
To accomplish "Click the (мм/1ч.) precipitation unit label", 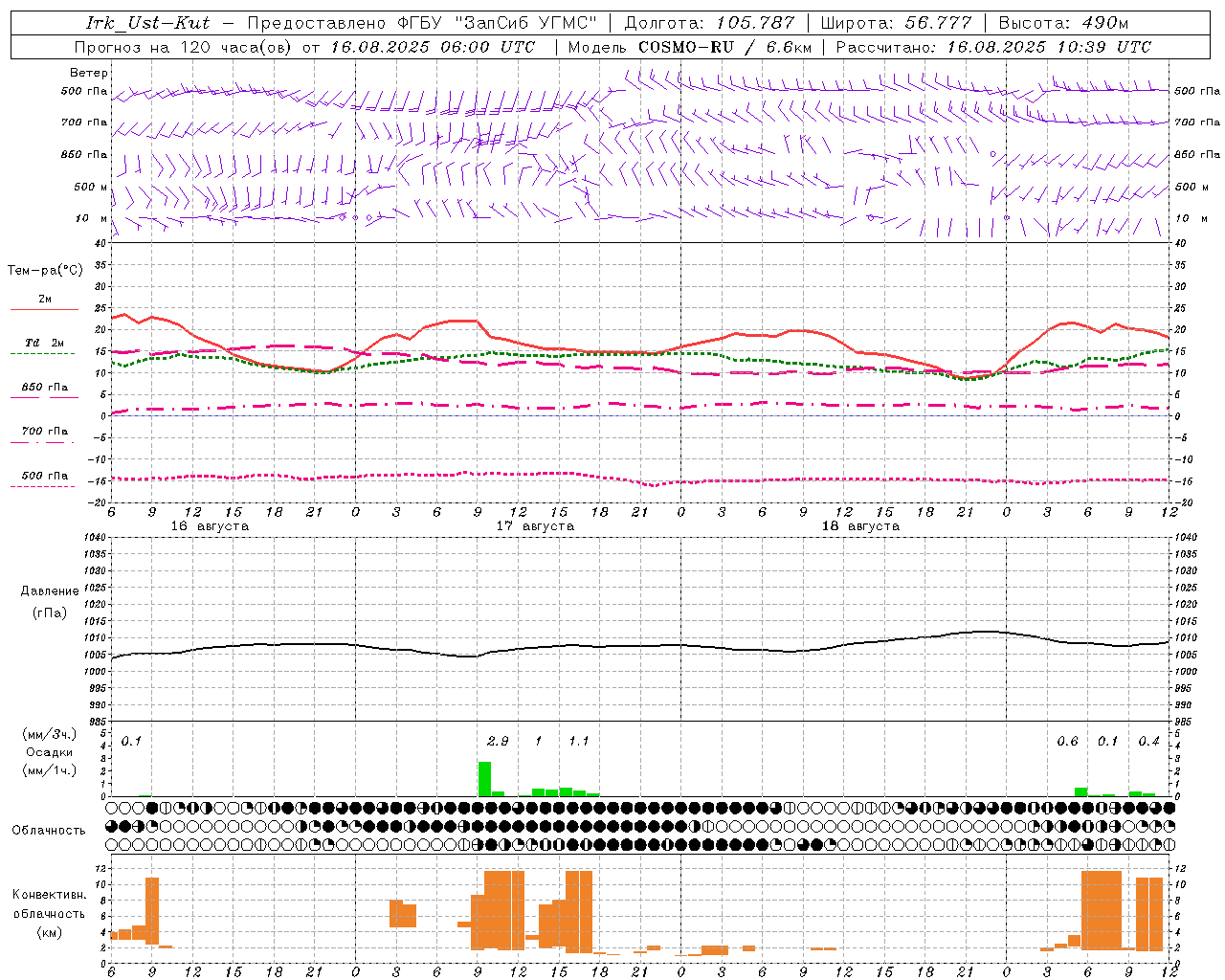I will 50,770.
